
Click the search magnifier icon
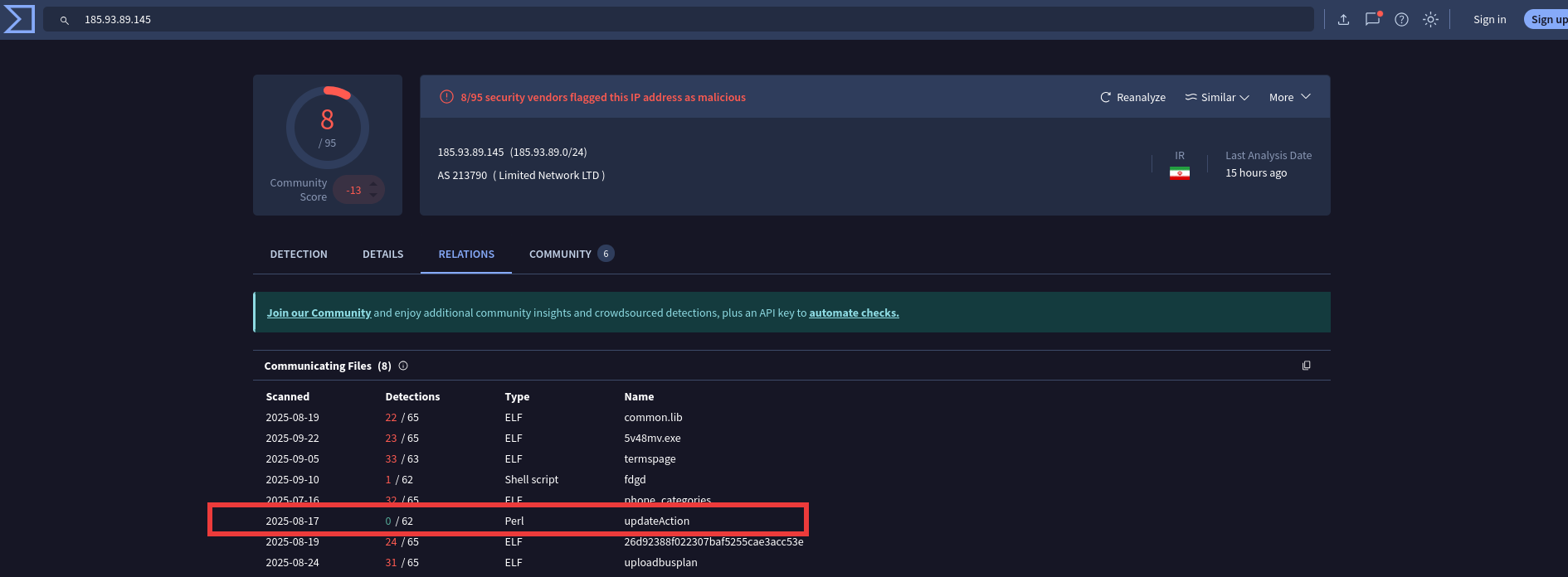click(x=64, y=20)
